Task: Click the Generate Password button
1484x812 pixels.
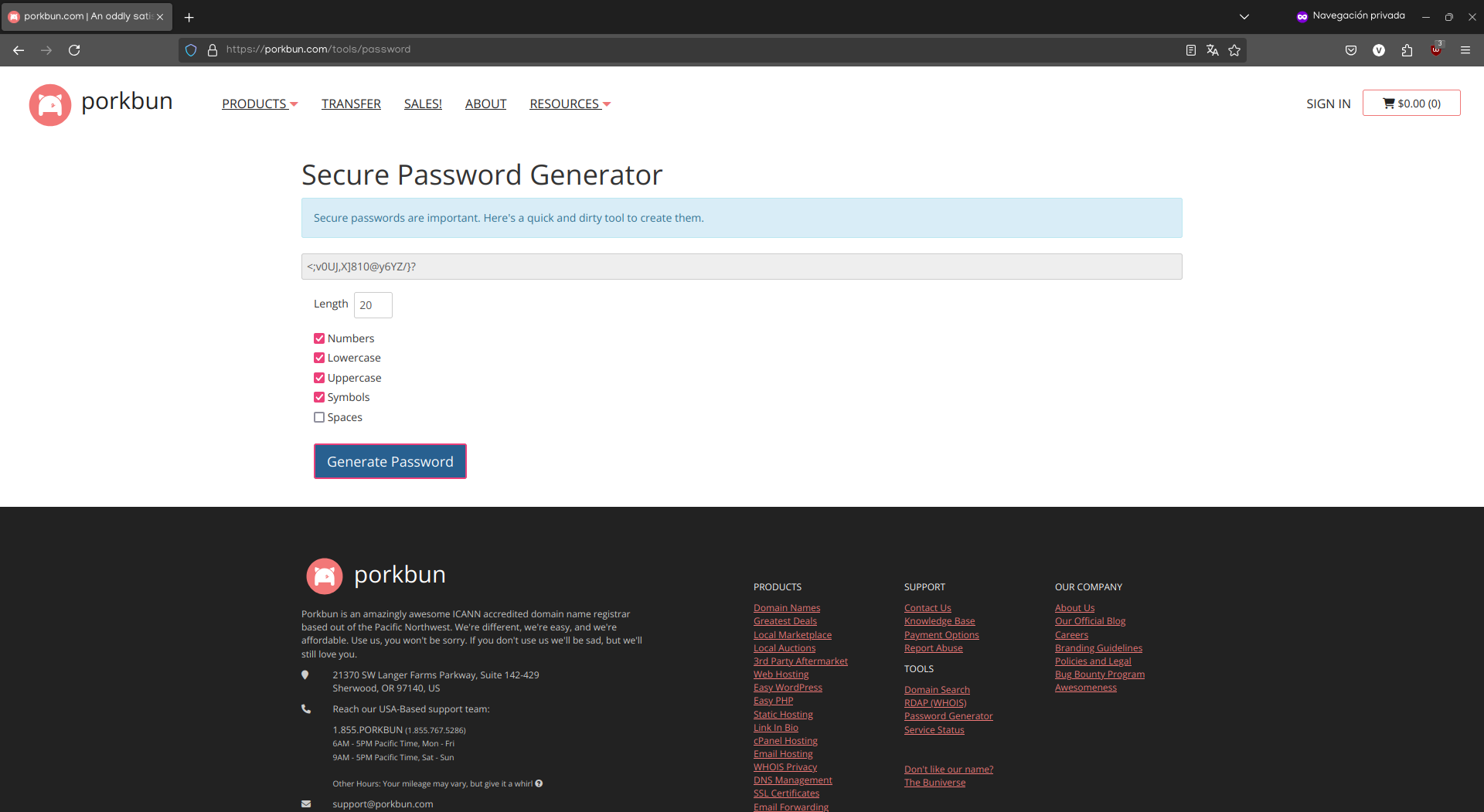Action: 390,461
